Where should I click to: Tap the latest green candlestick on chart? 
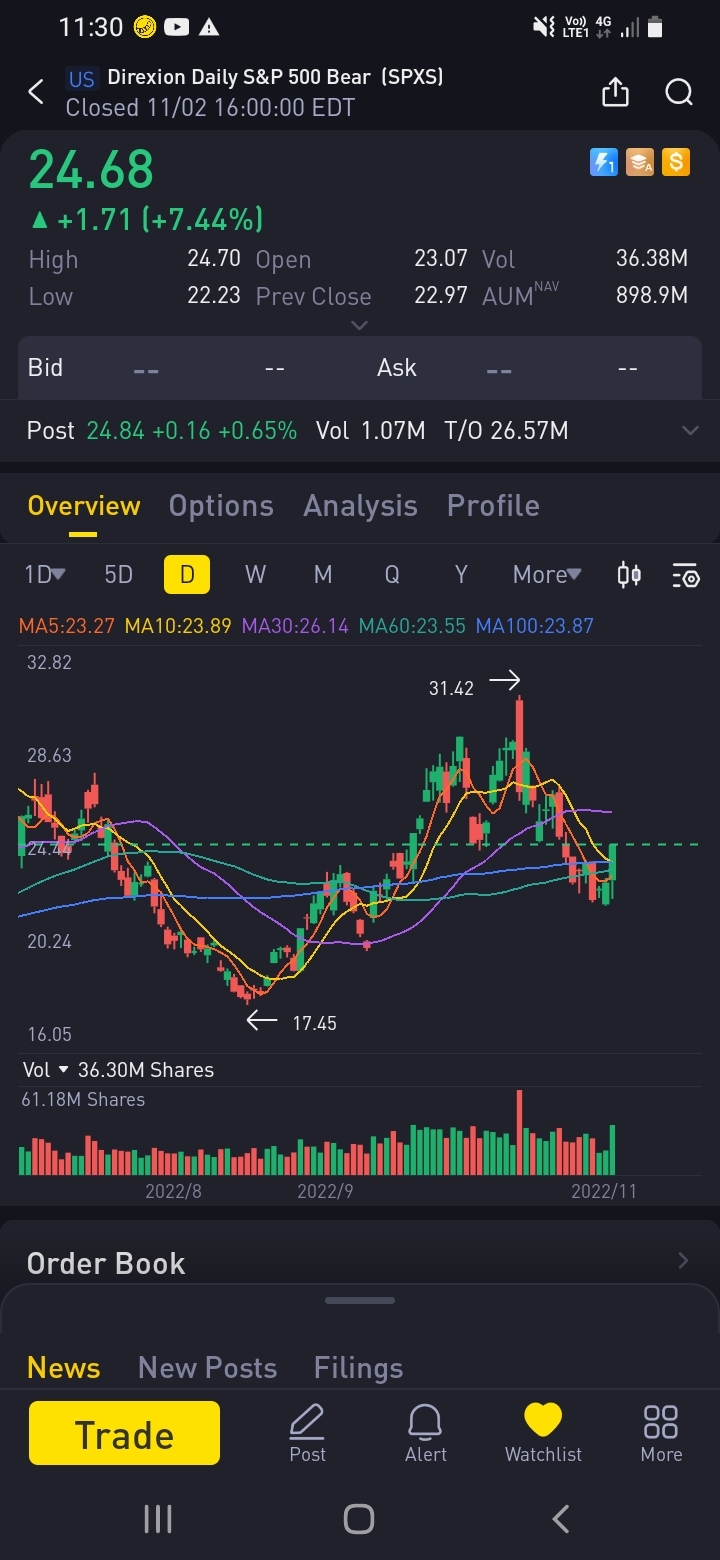(613, 861)
